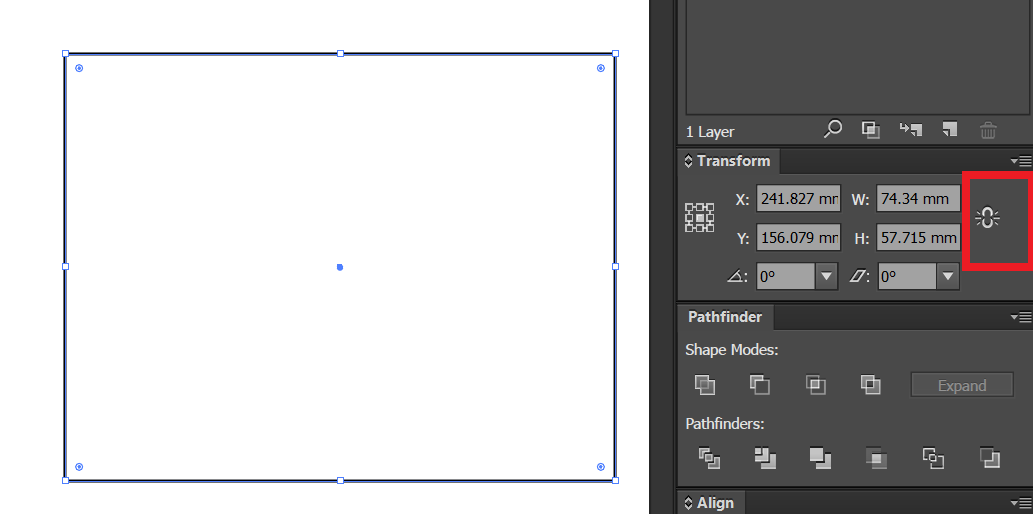Apply the Outline pathfinder

pyautogui.click(x=934, y=458)
